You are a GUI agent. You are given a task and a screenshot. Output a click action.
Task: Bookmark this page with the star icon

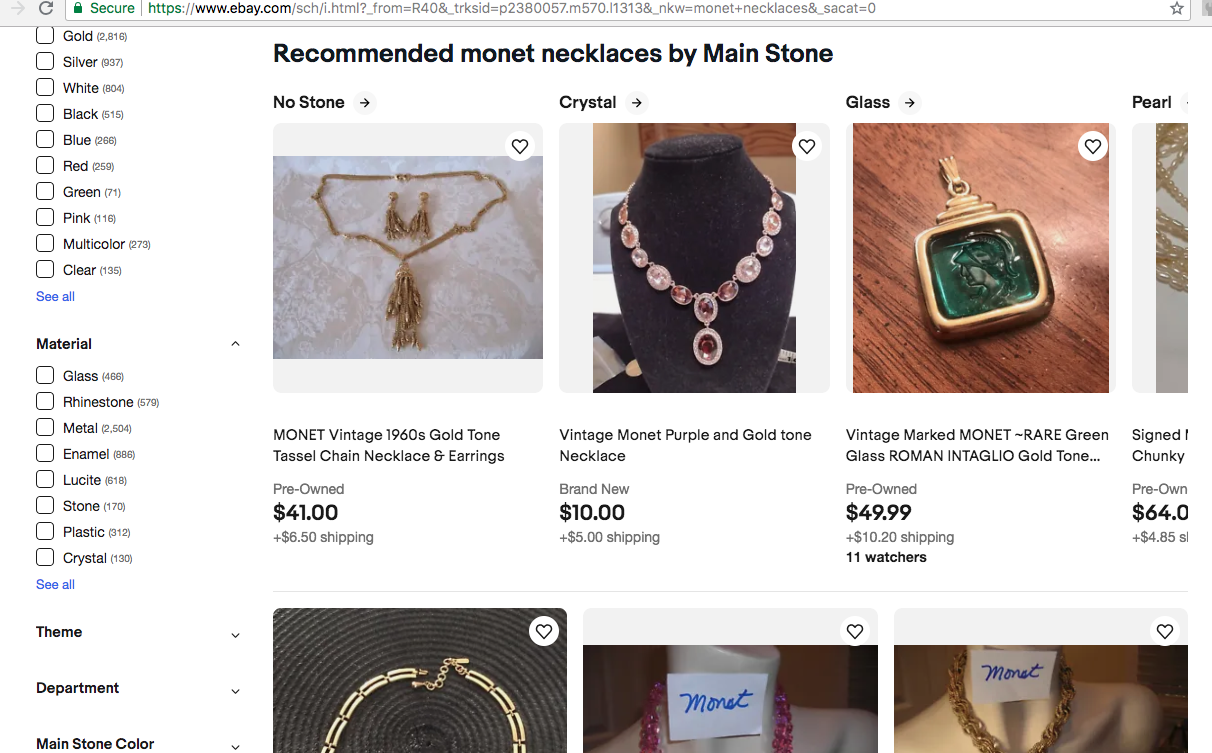(x=1177, y=8)
